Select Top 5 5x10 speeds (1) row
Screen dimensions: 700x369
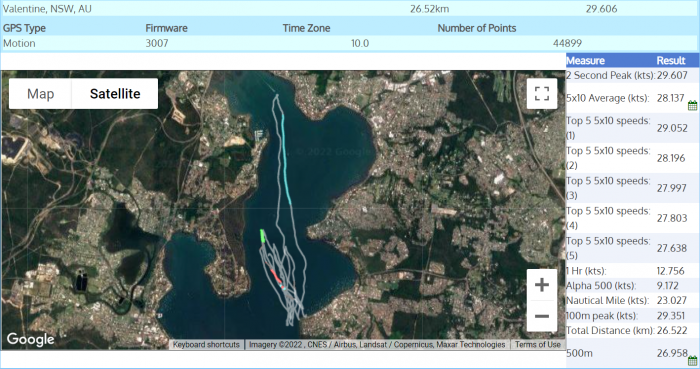[x=632, y=128]
